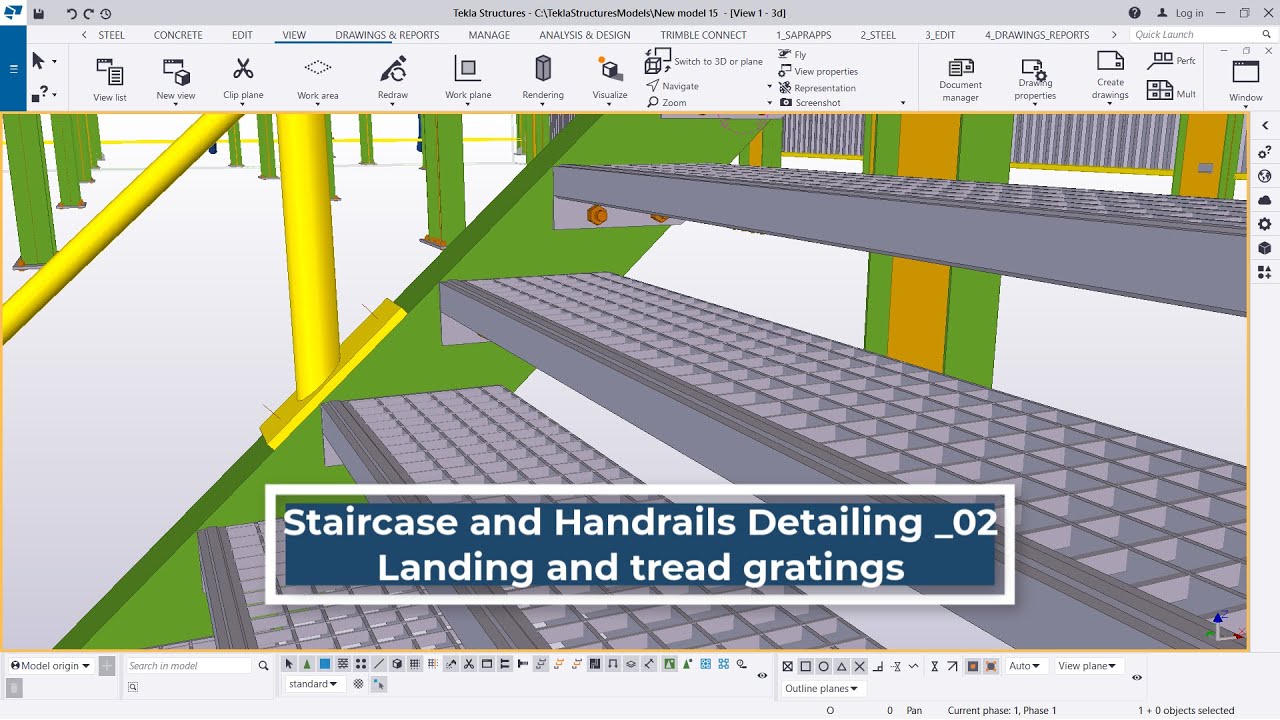This screenshot has width=1280, height=720.
Task: Click the selection arrow tool in left panel
Action: click(x=38, y=61)
